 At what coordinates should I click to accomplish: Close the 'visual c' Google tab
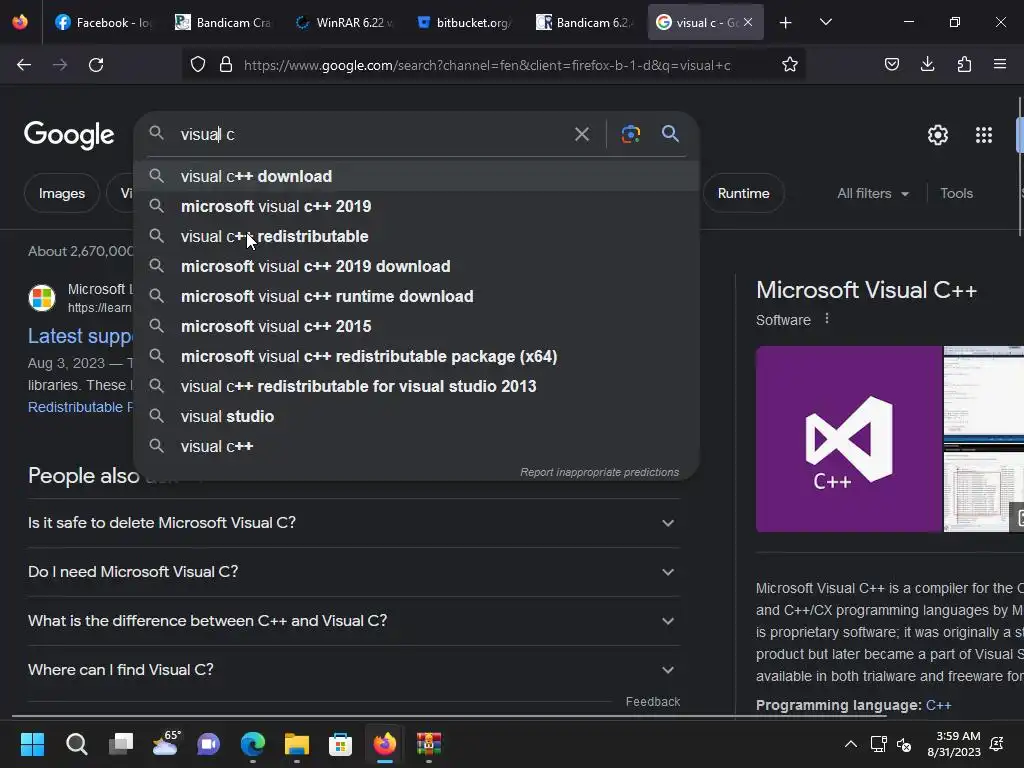coord(748,22)
